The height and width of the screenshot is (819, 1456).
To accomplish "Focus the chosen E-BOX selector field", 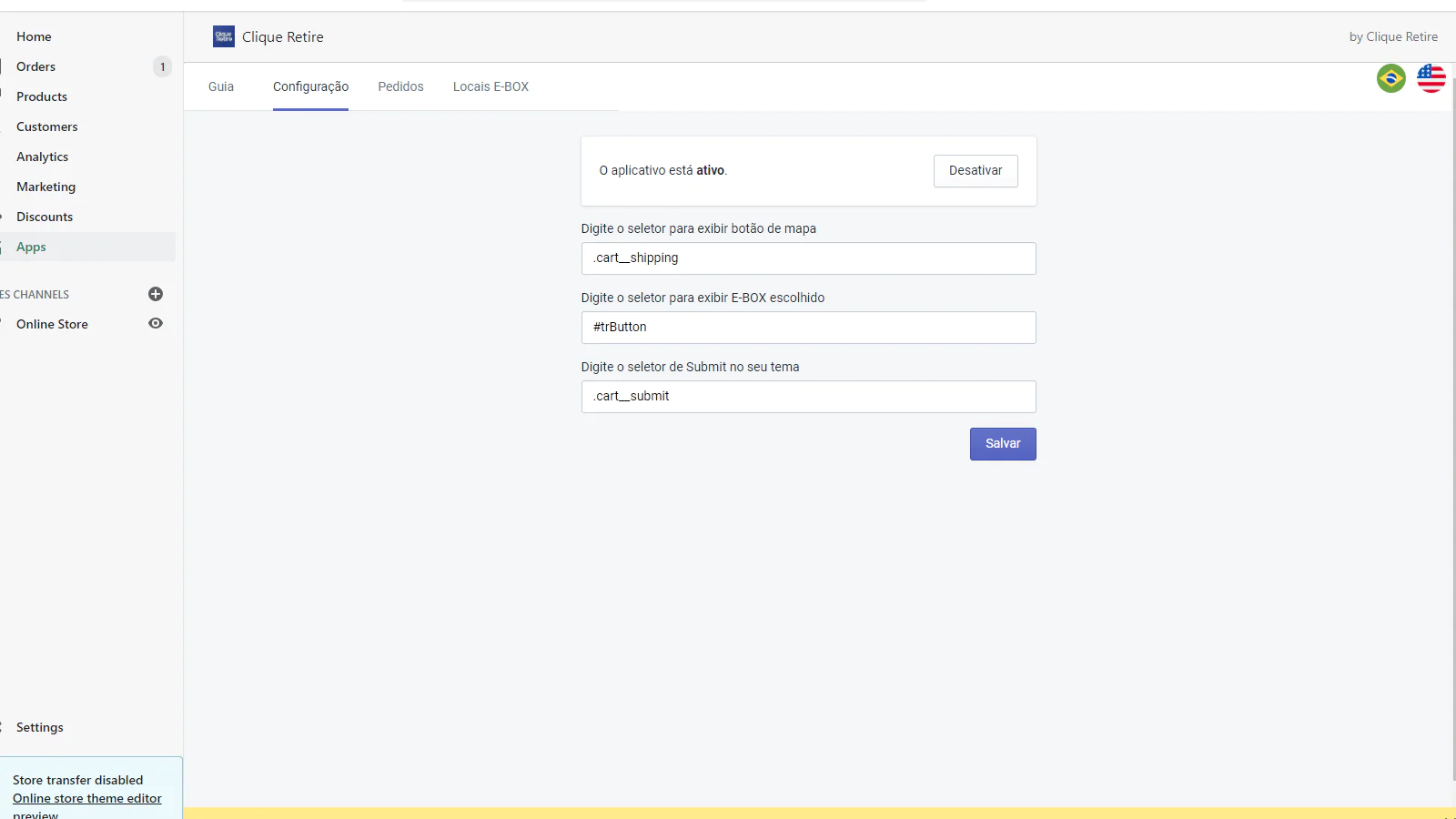I will coord(808,328).
